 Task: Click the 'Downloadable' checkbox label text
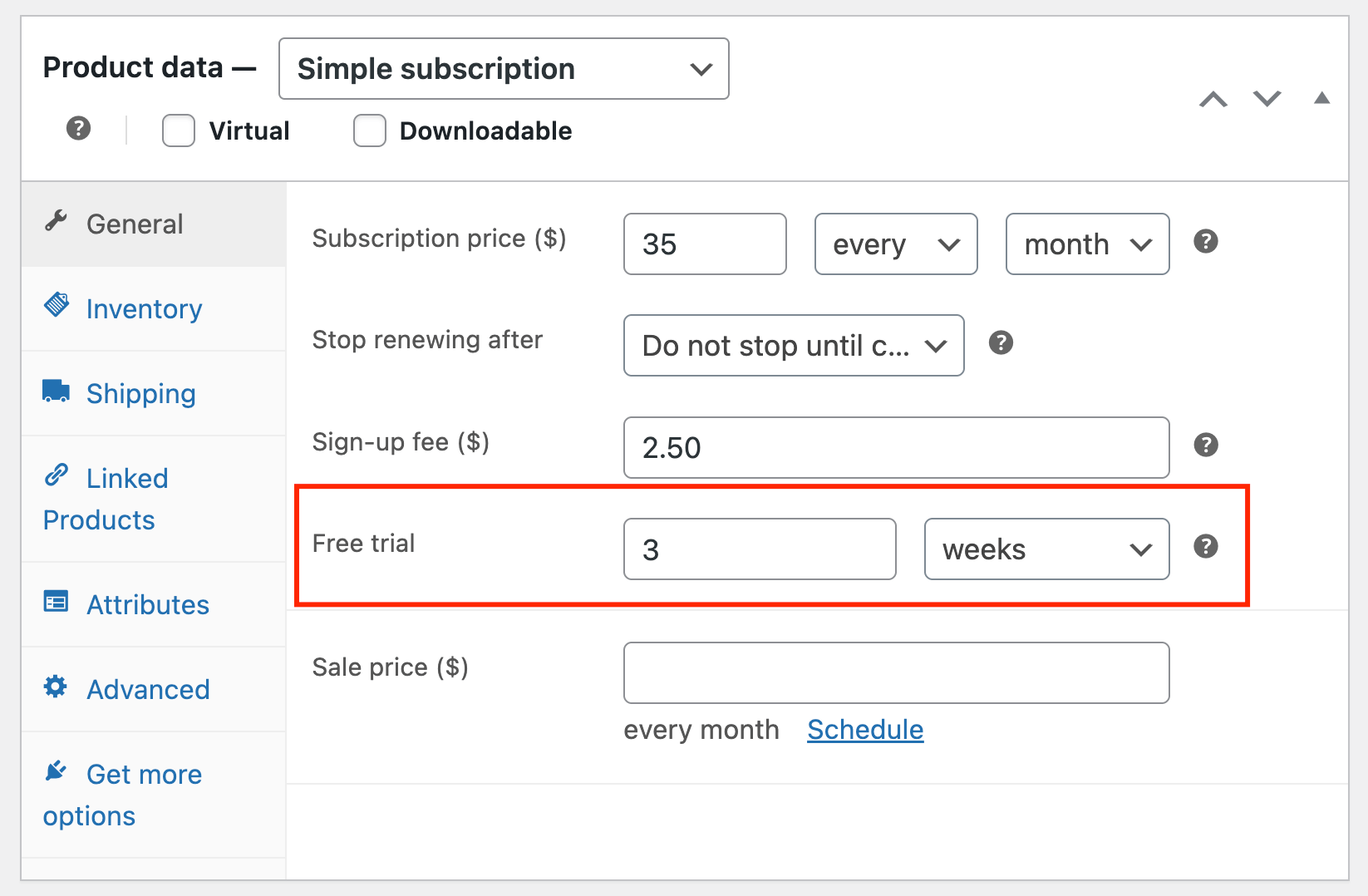pos(485,131)
